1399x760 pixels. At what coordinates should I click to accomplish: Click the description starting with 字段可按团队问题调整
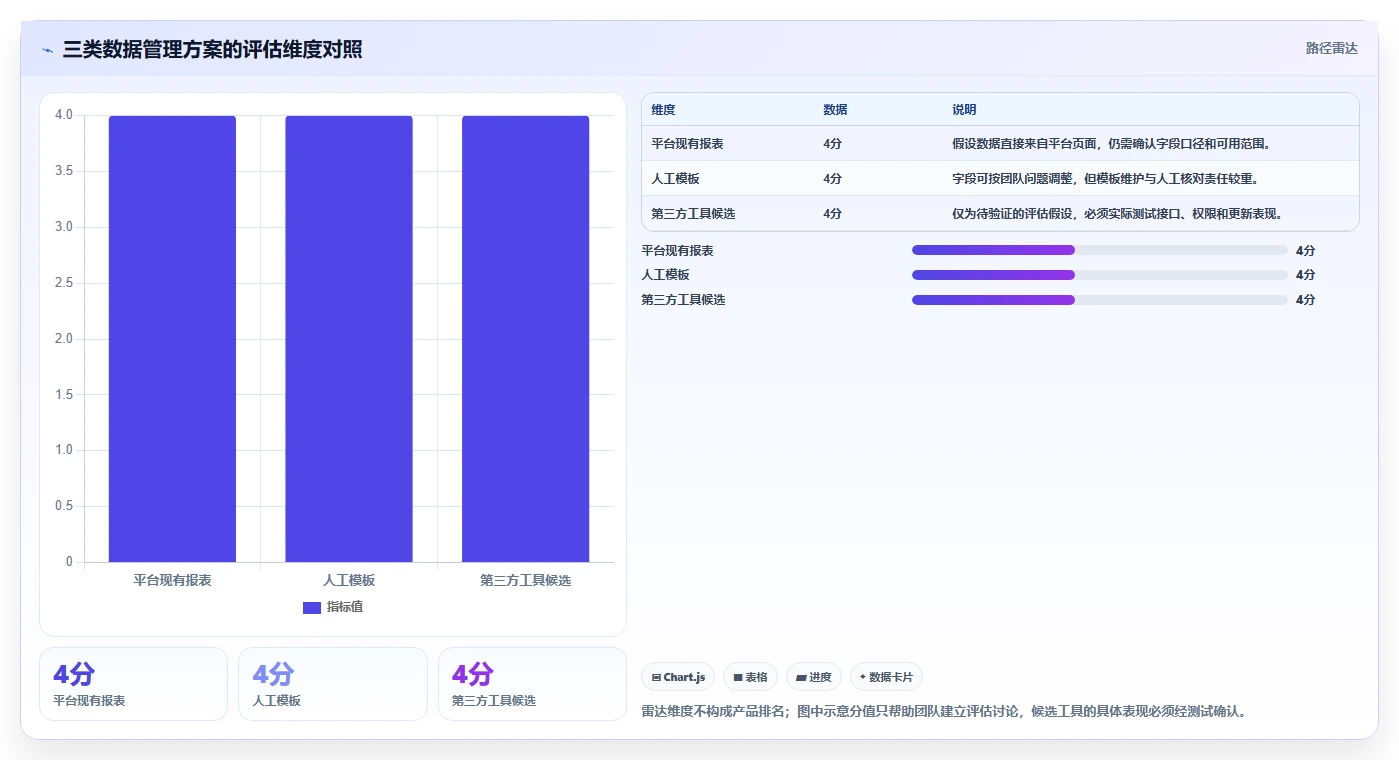(x=1105, y=179)
